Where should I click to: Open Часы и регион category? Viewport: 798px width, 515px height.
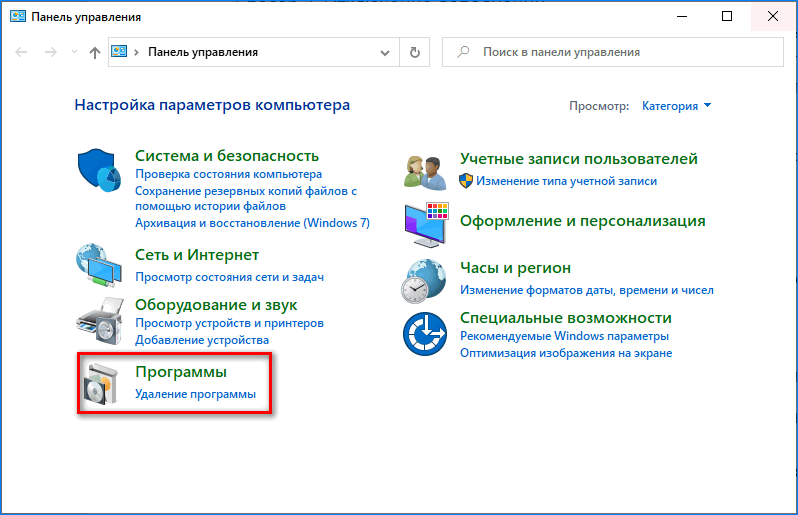point(516,268)
